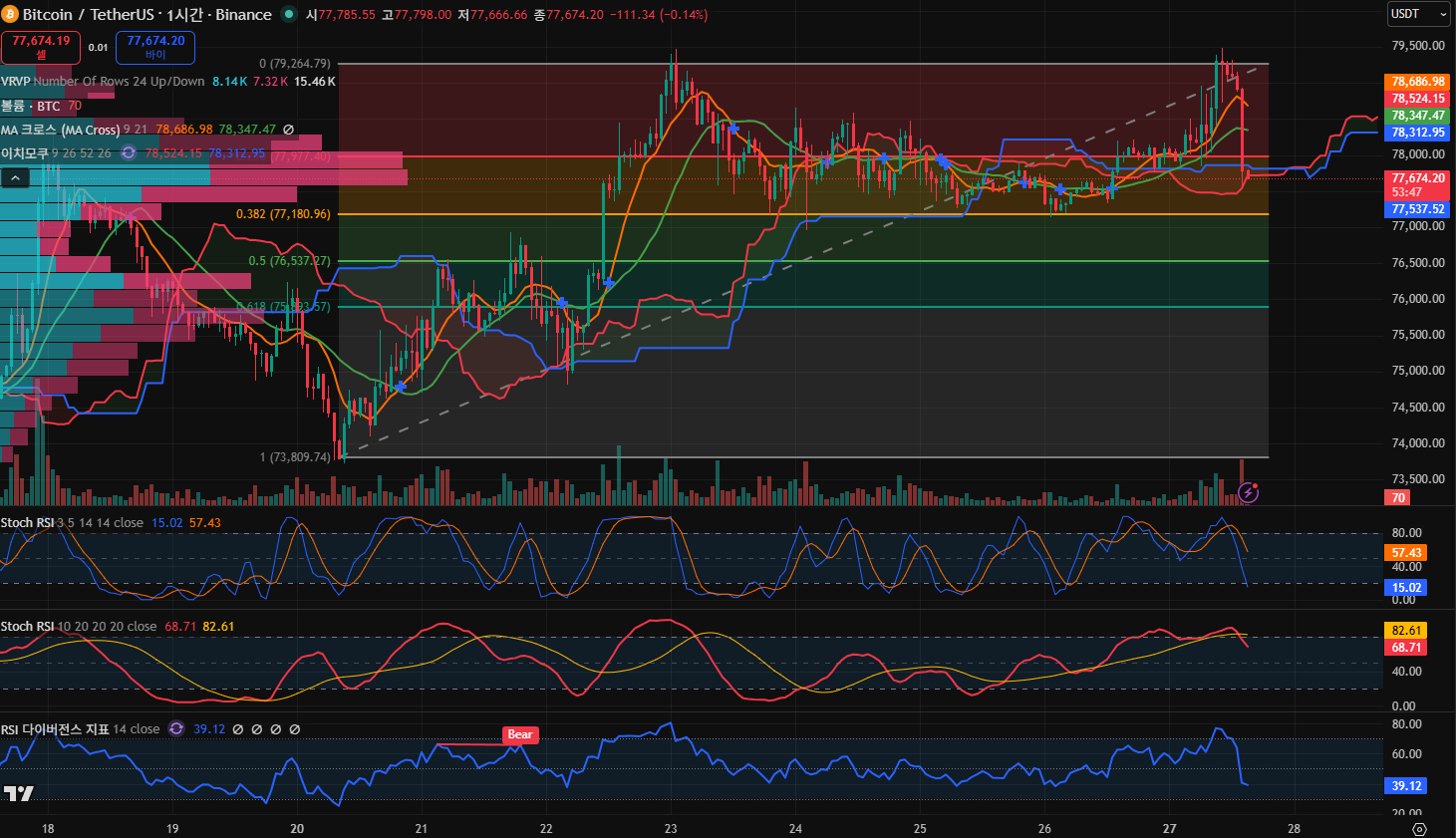Collapse the indicator legend
This screenshot has width=1456, height=838.
15,177
